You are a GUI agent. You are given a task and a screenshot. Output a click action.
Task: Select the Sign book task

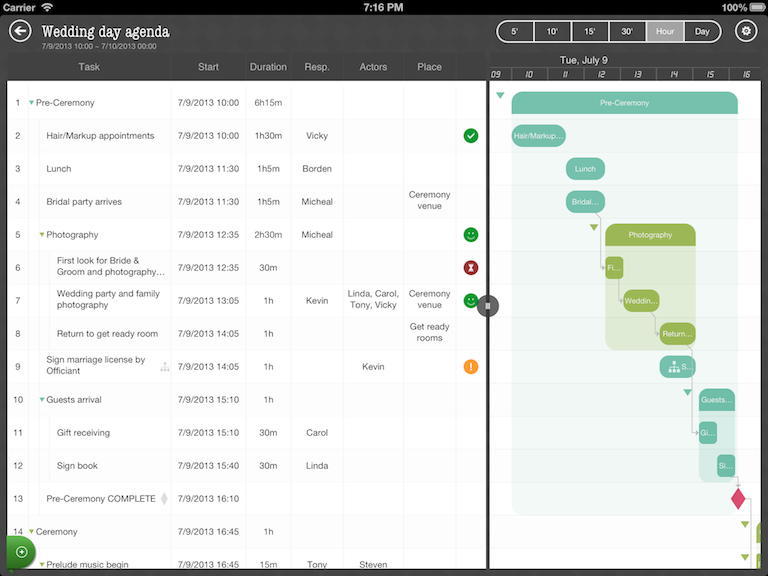pos(77,465)
